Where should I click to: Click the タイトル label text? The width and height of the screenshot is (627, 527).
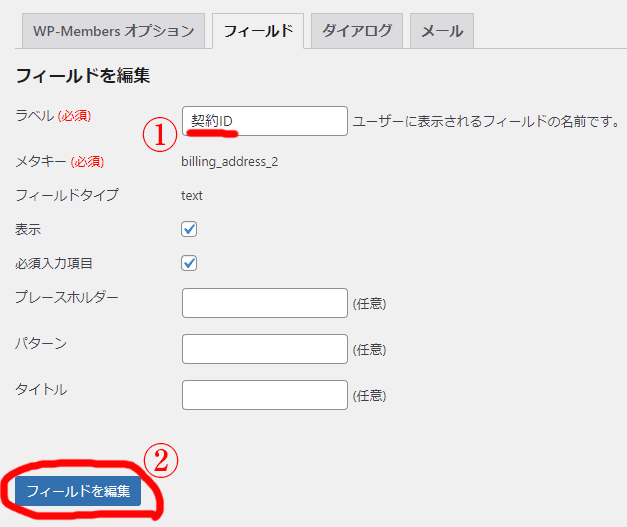coord(41,389)
